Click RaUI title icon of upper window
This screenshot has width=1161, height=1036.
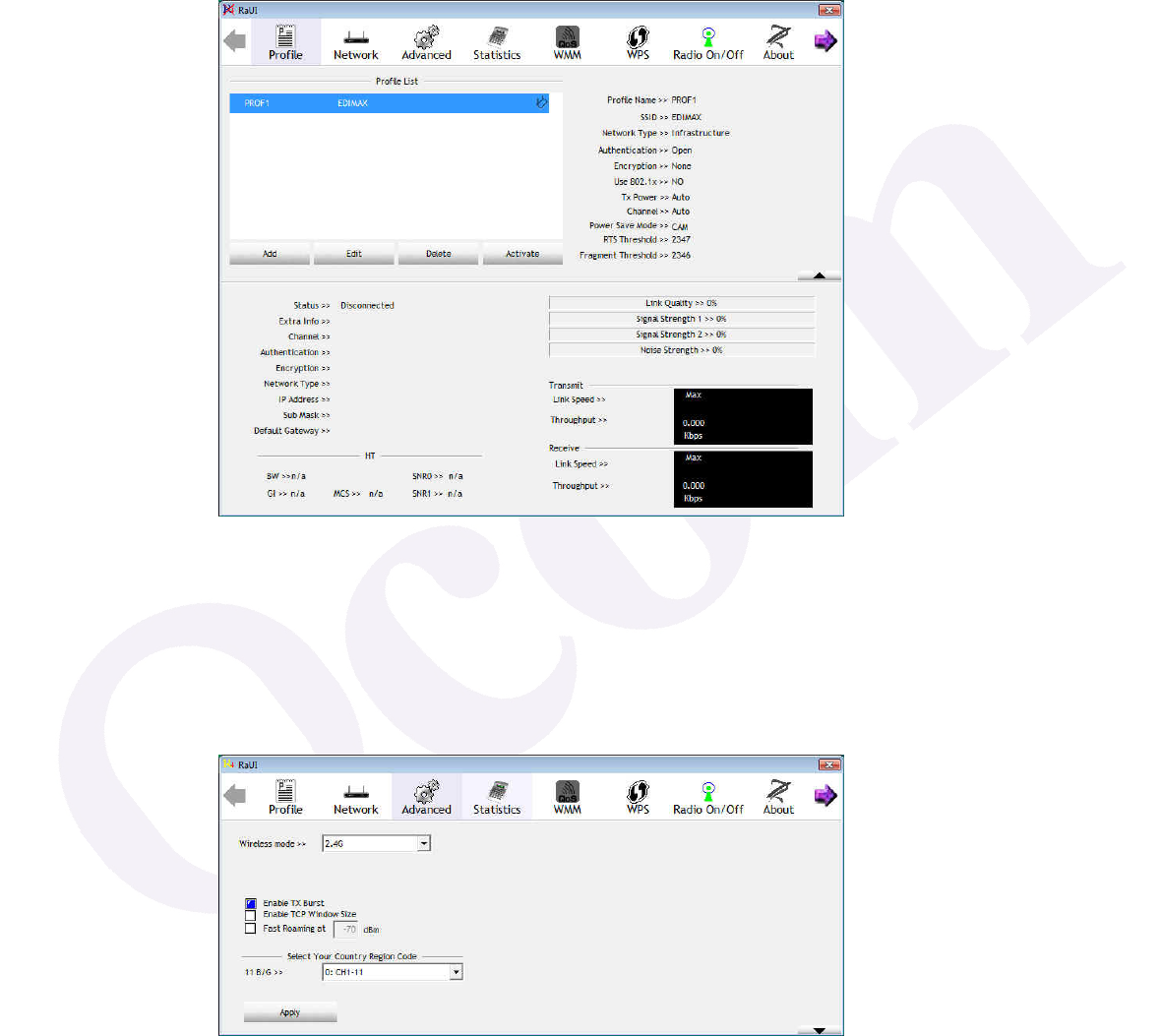(229, 10)
